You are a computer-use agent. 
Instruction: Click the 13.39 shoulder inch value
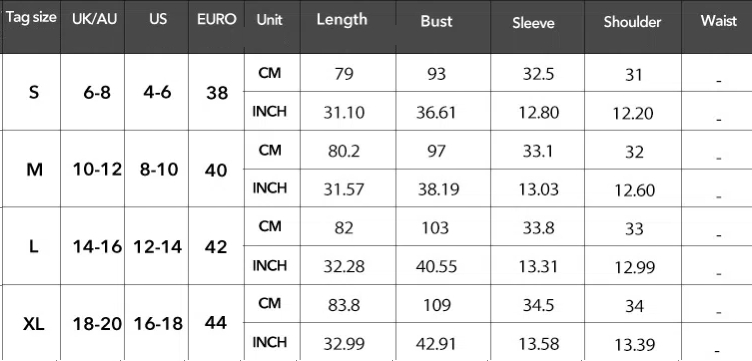point(634,344)
